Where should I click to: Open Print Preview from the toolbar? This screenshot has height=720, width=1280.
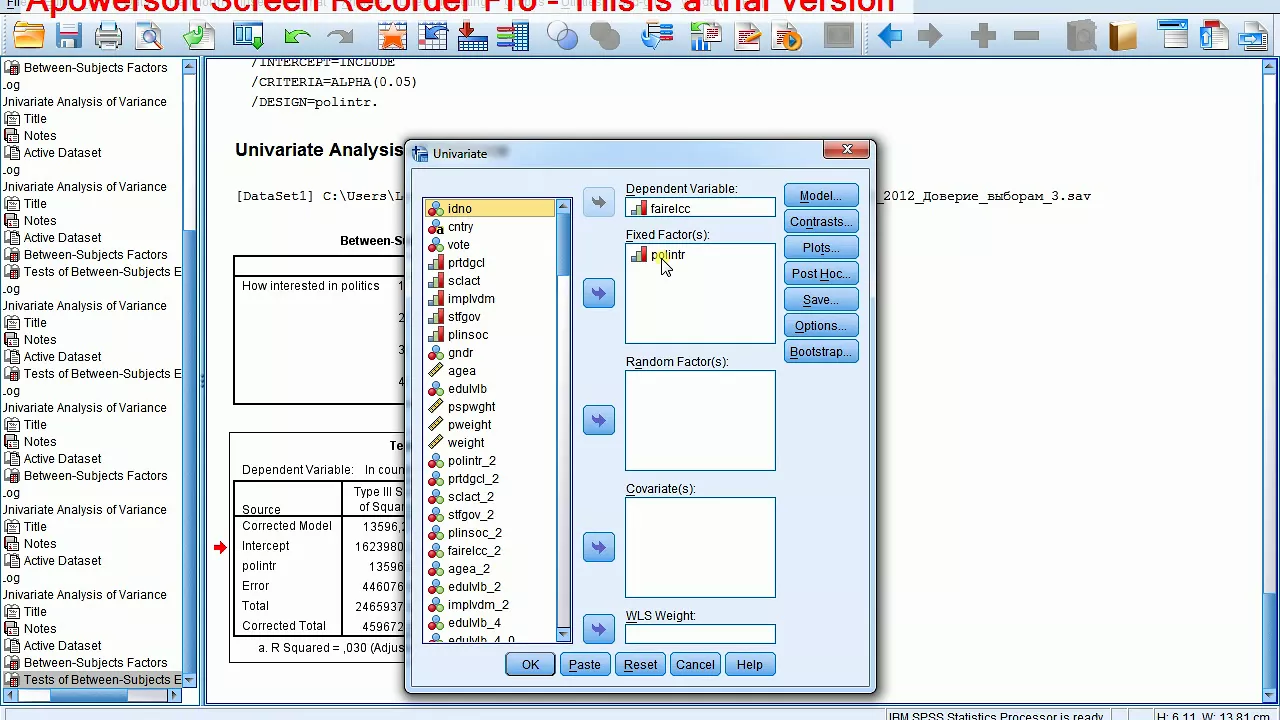(150, 37)
